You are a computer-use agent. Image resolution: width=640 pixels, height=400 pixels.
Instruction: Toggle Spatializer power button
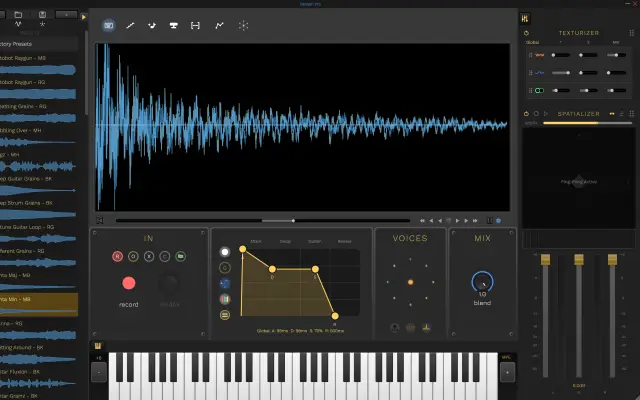(526, 114)
